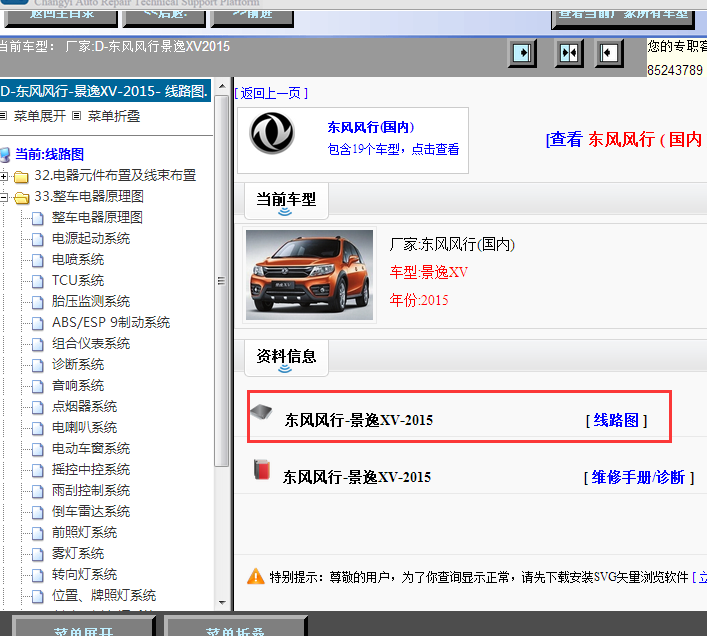Open 整车电器原理图 tree item
707x636 pixels.
pyautogui.click(x=97, y=217)
